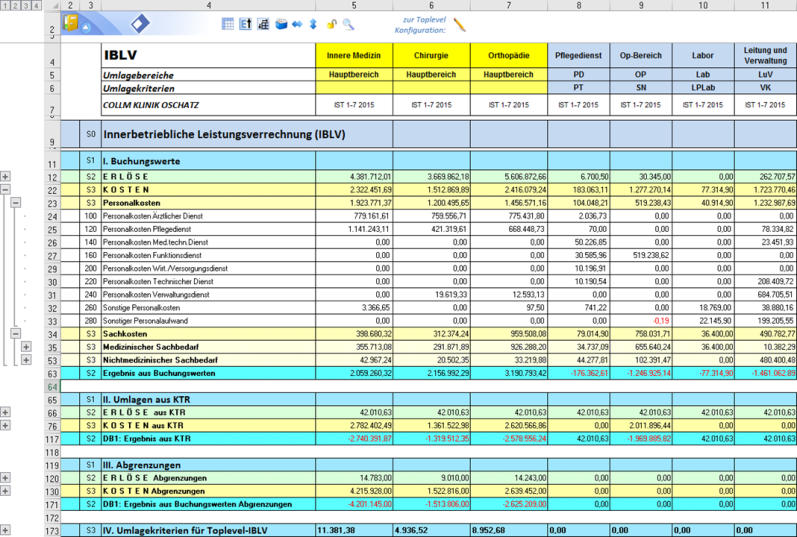The width and height of the screenshot is (797, 537).
Task: Show outline level 4 rows
Action: (x=38, y=6)
